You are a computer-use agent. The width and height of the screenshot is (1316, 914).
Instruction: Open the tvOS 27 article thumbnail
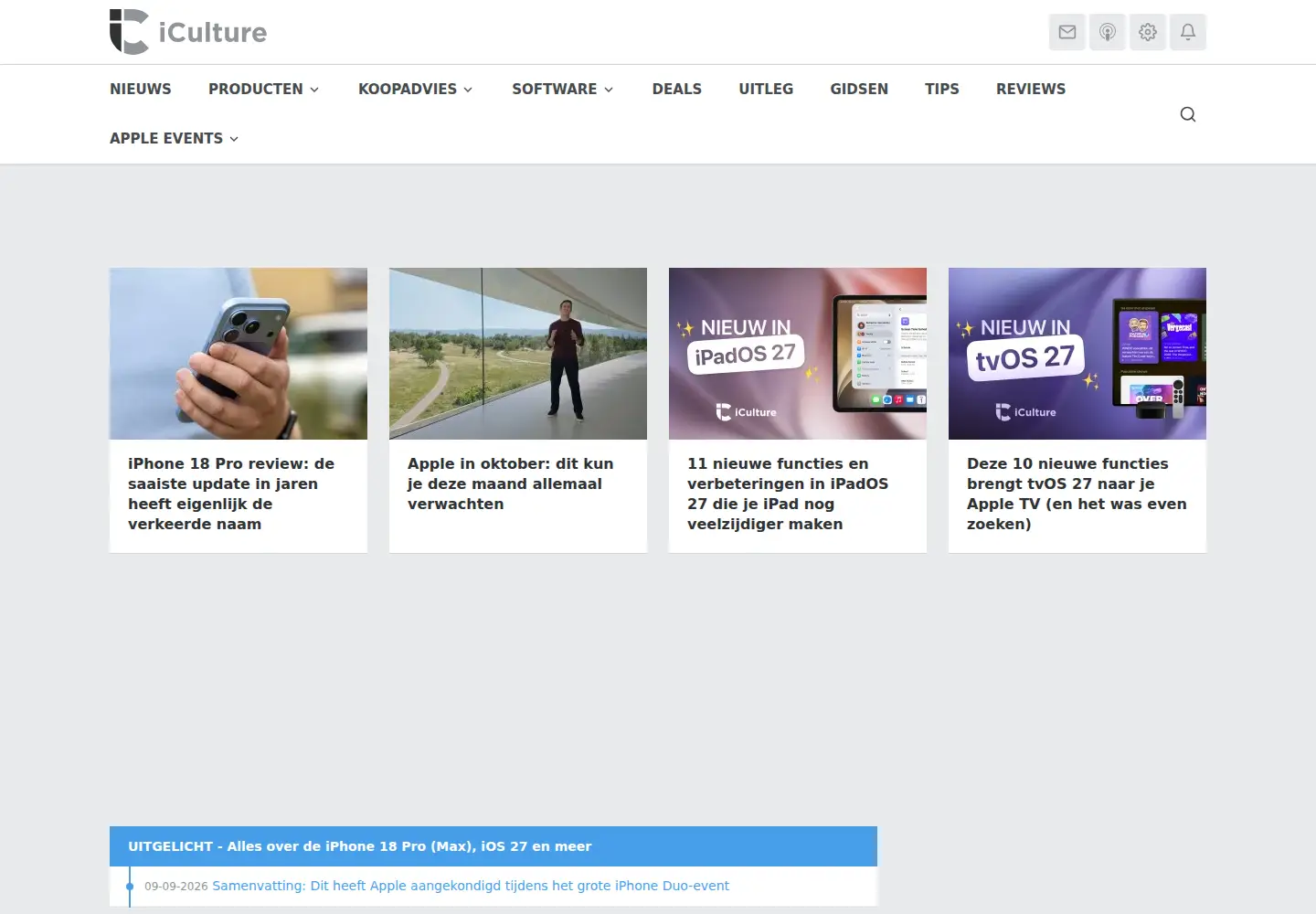1077,354
